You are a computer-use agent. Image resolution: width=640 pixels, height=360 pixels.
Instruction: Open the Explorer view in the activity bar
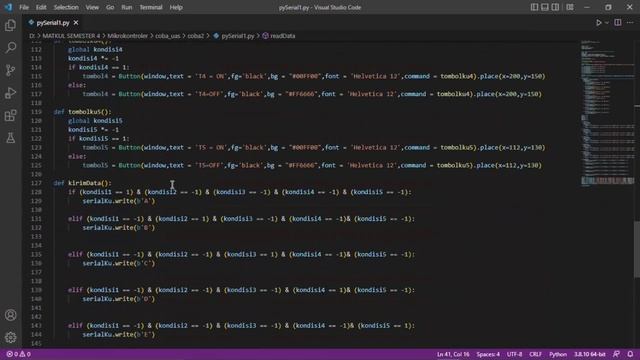[x=11, y=25]
